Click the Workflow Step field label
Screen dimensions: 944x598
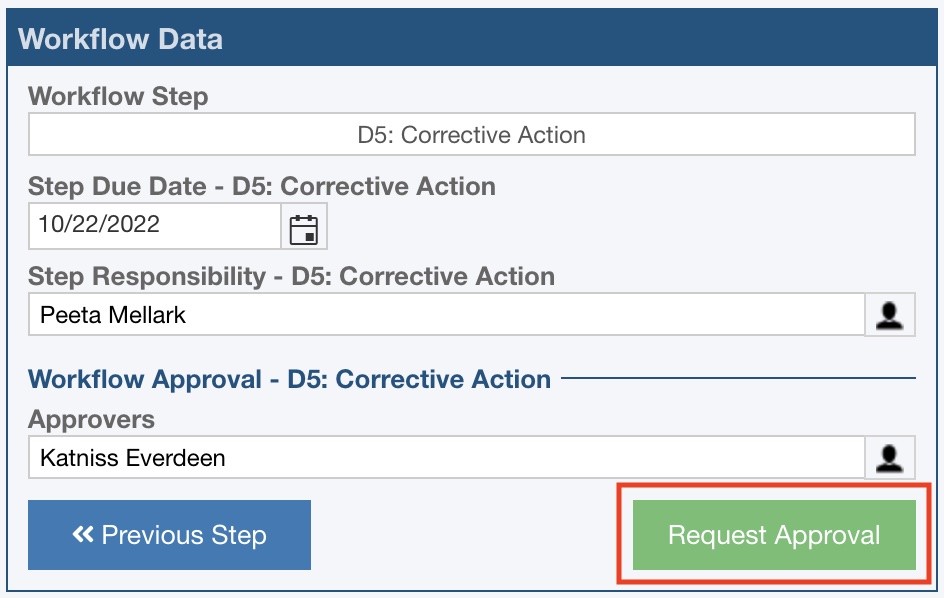118,97
